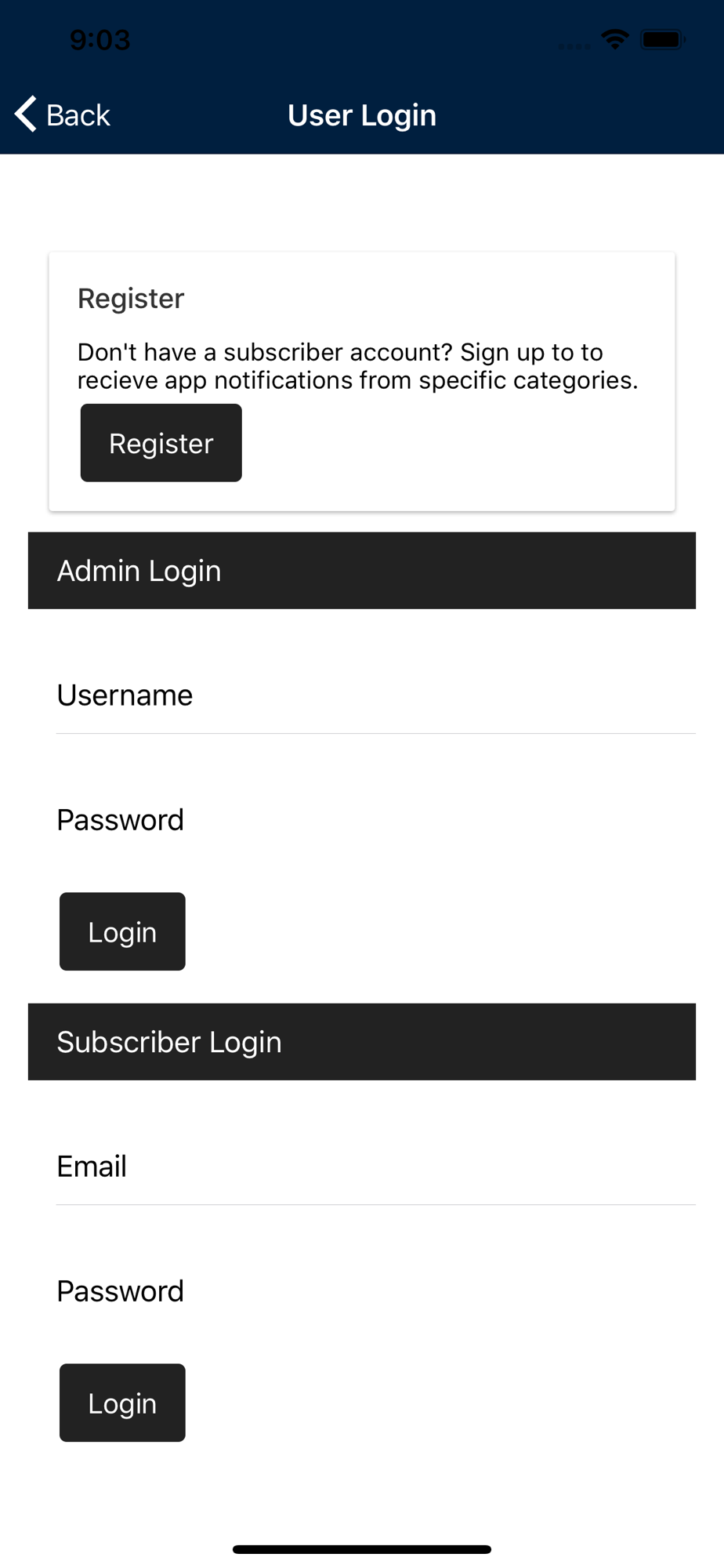
Task: Tap Login under Admin Login
Action: [122, 931]
